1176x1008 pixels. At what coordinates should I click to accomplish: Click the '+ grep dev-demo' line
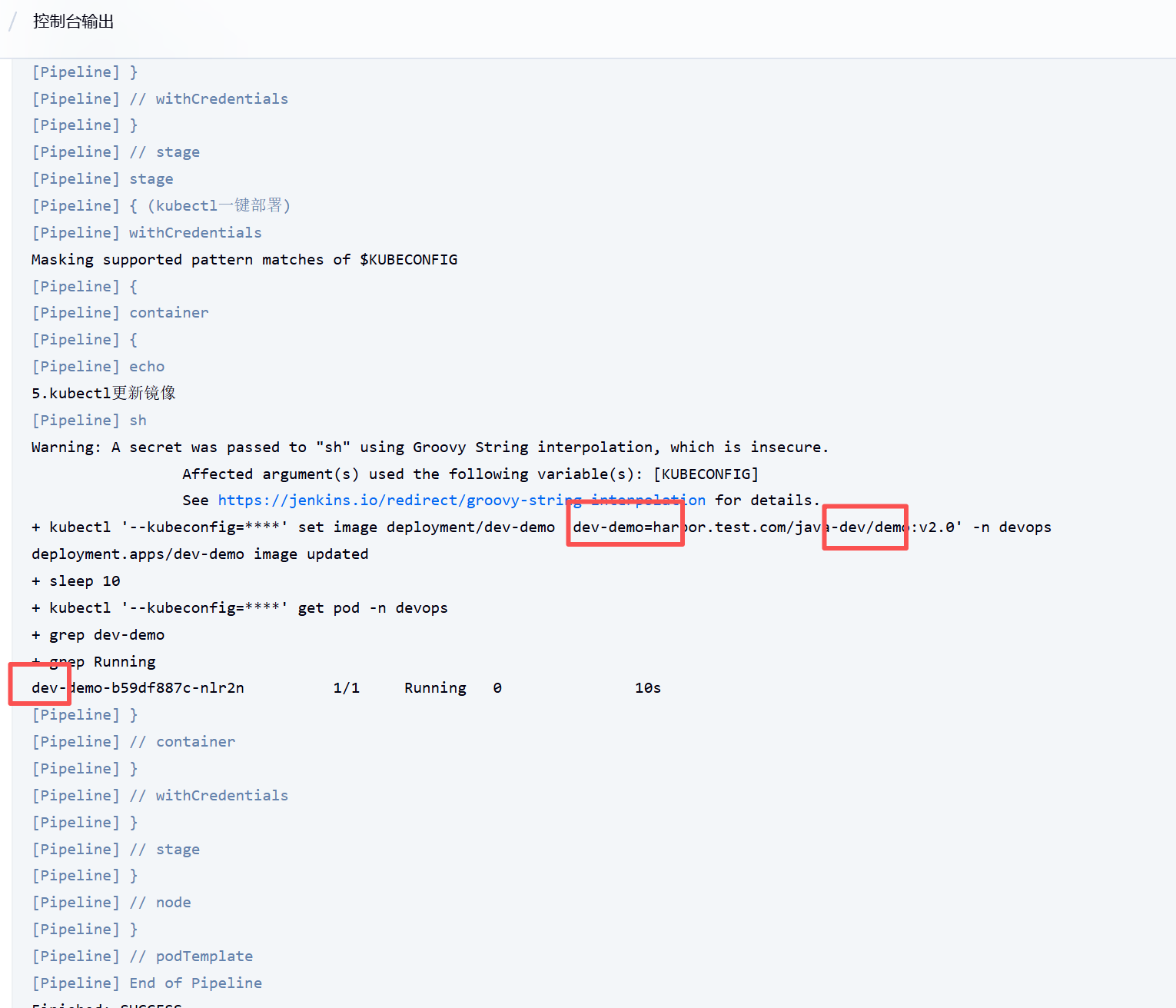(x=98, y=635)
